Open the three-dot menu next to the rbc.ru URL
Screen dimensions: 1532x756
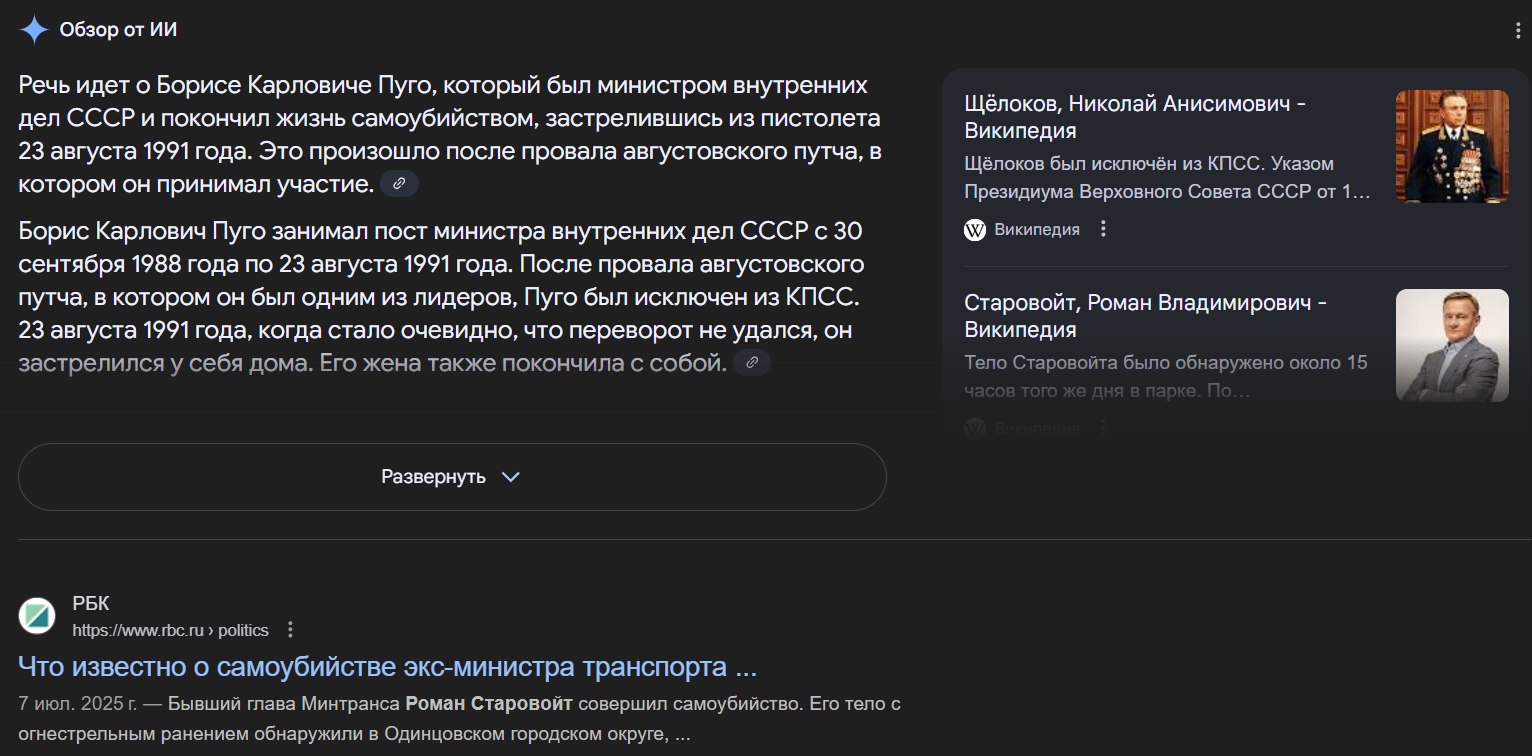click(290, 630)
